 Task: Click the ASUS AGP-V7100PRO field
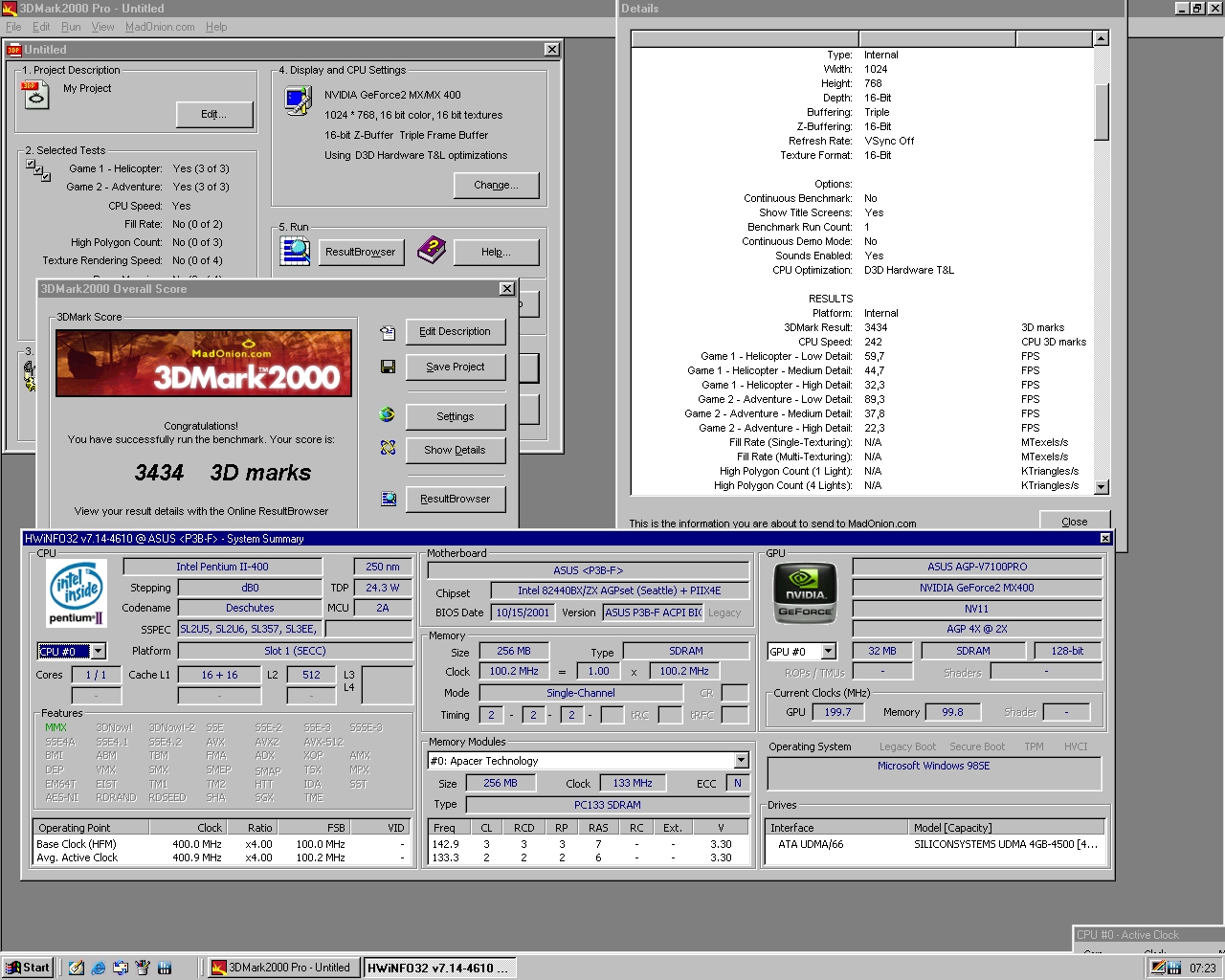tap(976, 567)
